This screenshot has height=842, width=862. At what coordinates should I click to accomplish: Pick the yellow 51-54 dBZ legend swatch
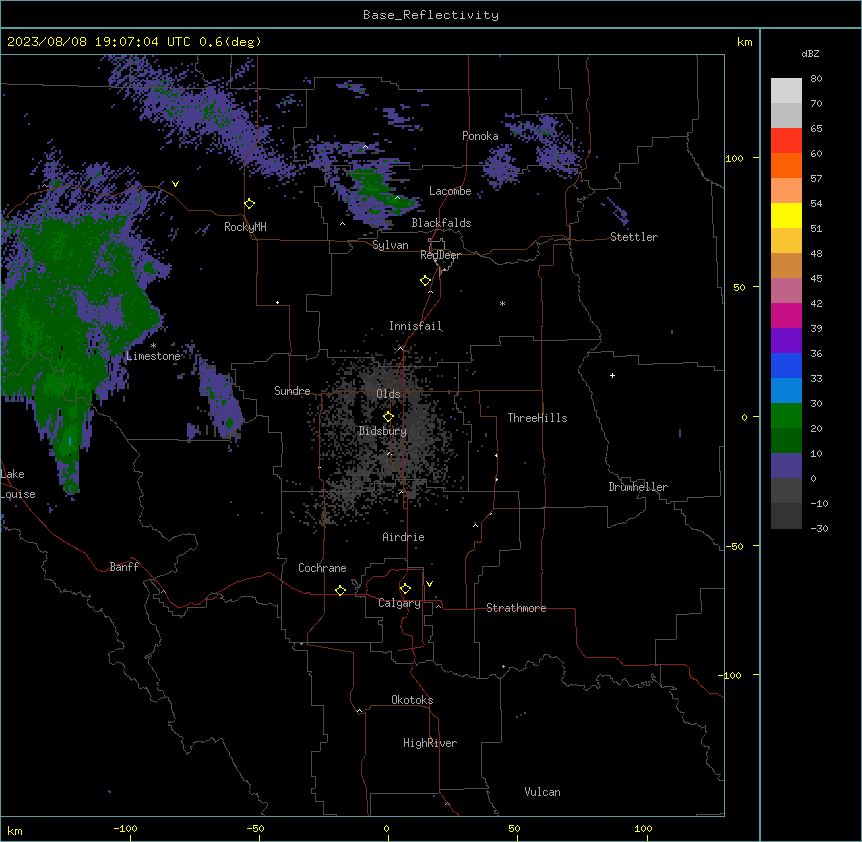coord(786,215)
